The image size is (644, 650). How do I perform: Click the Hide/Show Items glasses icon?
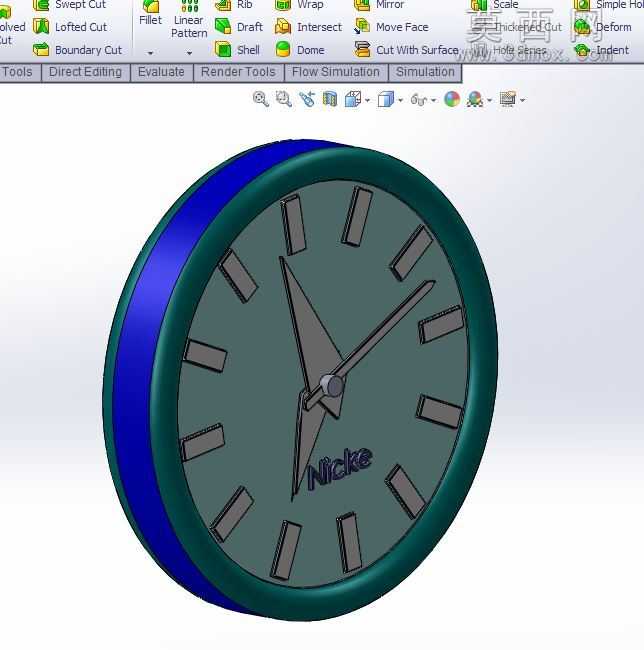coord(419,99)
